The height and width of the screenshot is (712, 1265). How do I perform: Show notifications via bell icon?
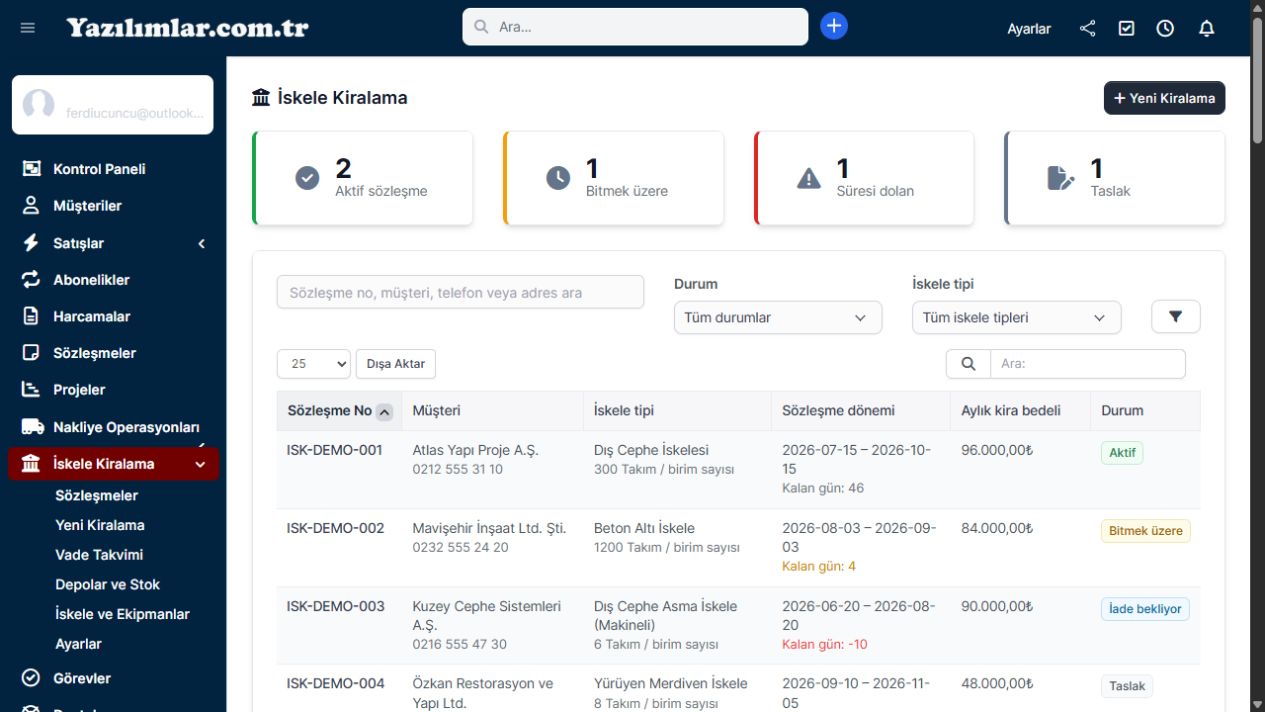pyautogui.click(x=1206, y=28)
